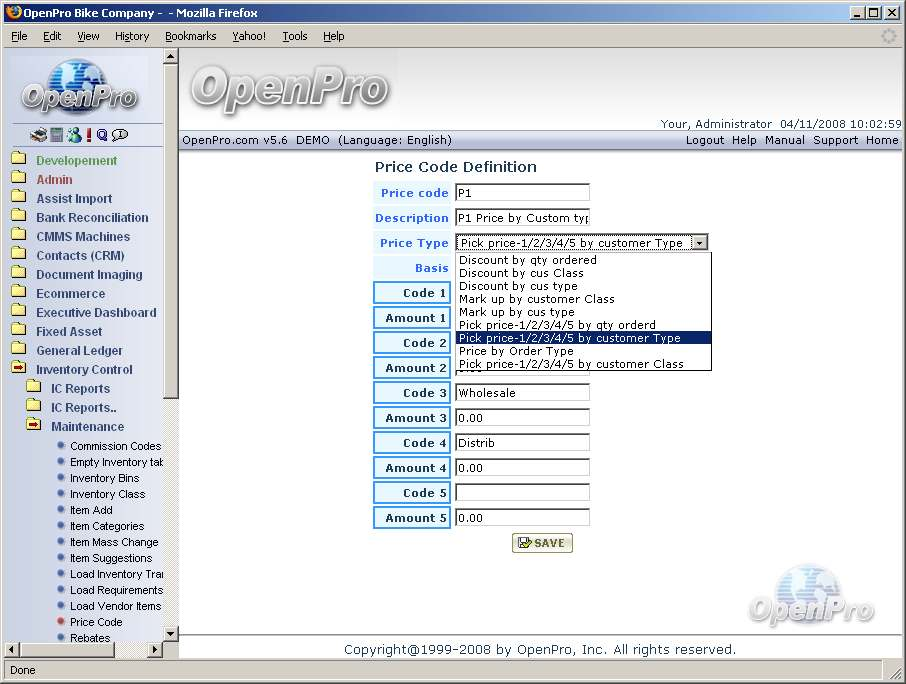
Task: Open the calculator icon in sidebar
Action: 57,135
